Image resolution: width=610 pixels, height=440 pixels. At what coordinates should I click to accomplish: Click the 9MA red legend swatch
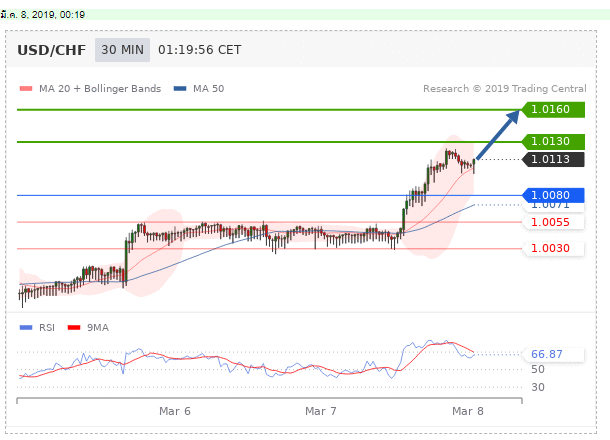74,328
